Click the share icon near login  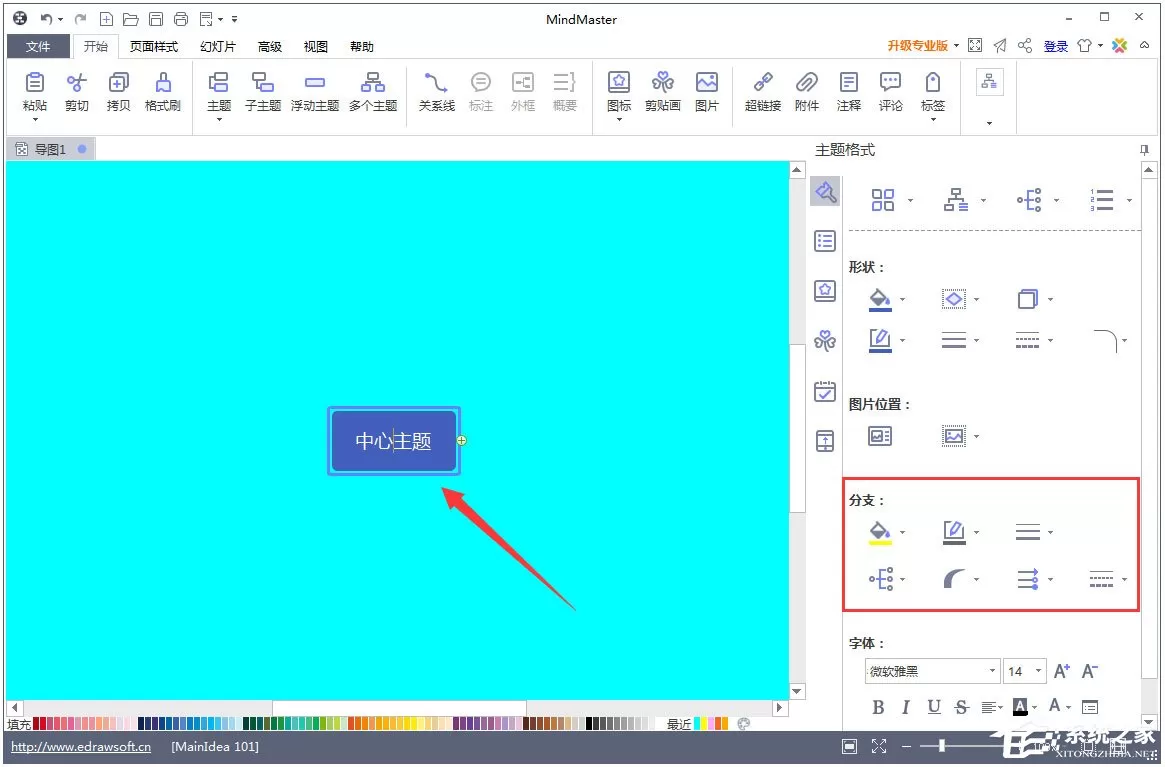(x=1025, y=46)
